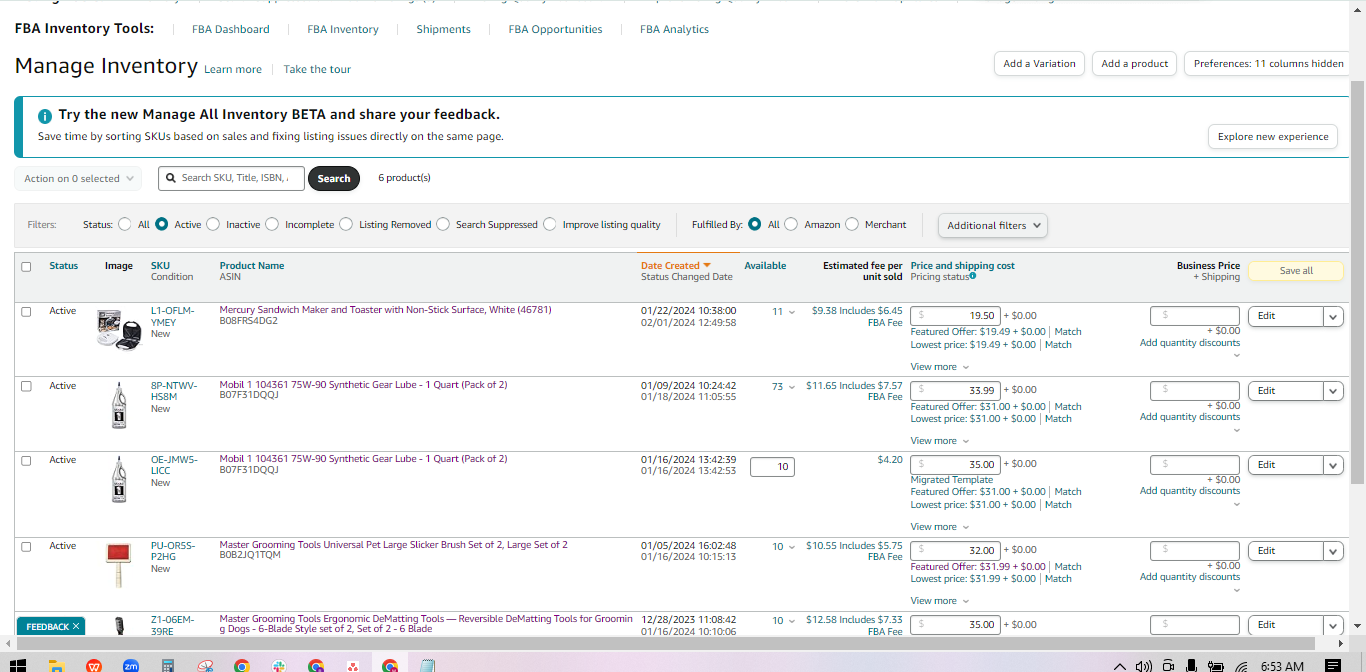Open Edit dropdown arrow for PU-OR5S-P2HG row
1366x672 pixels.
1333,551
